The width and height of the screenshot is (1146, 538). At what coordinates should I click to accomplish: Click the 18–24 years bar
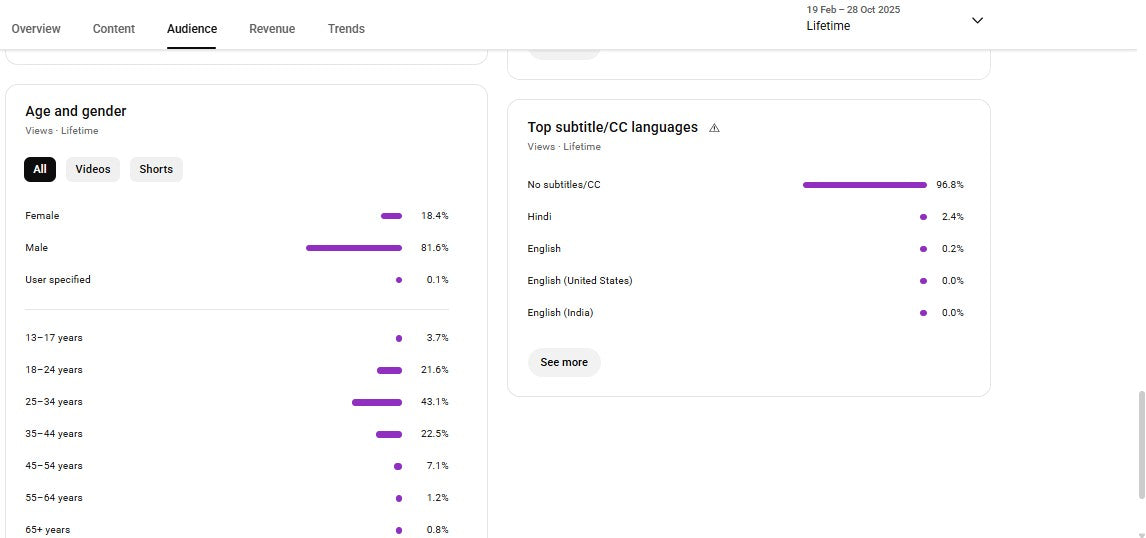pyautogui.click(x=389, y=370)
